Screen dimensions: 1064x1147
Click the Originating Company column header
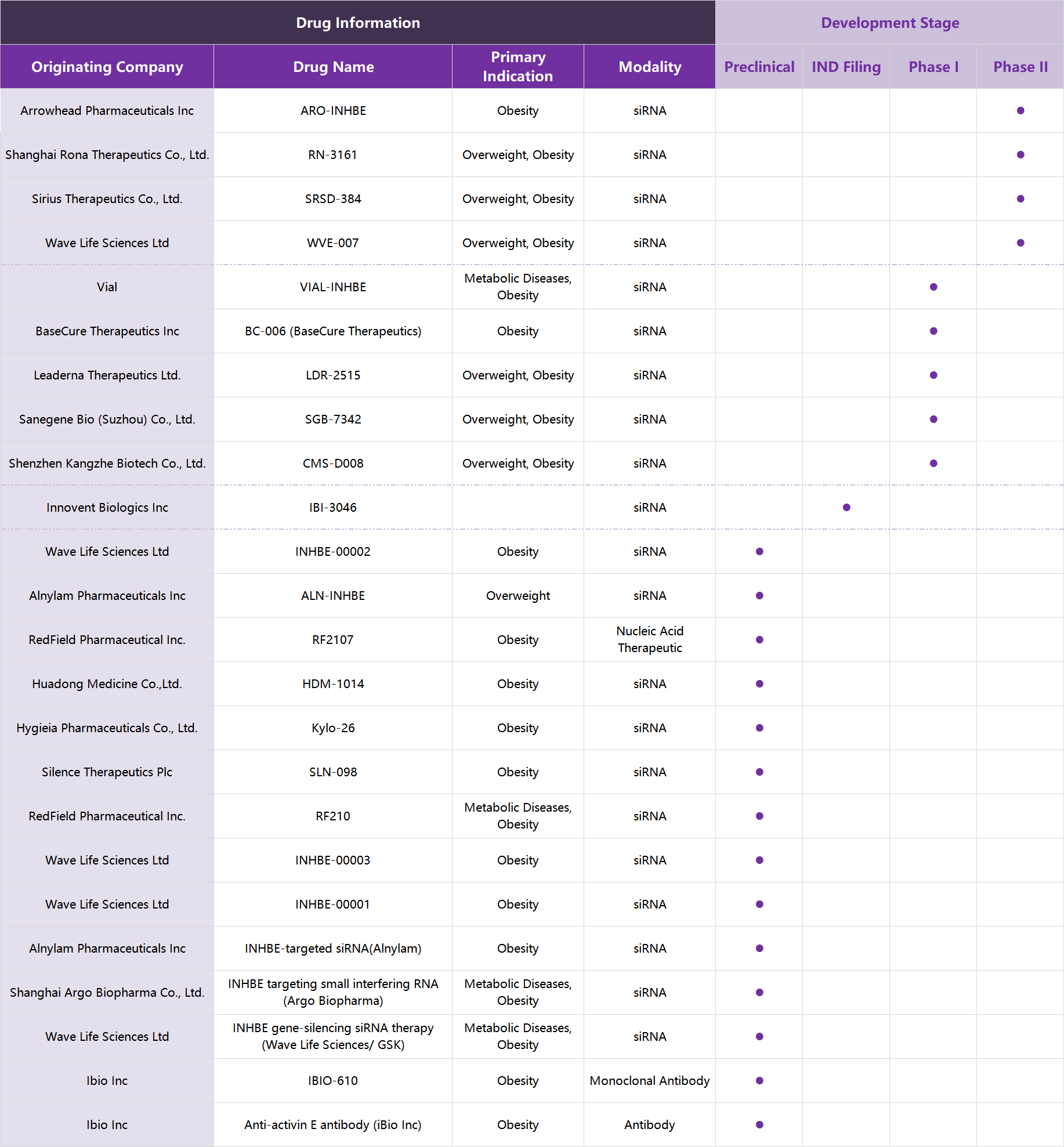point(107,67)
